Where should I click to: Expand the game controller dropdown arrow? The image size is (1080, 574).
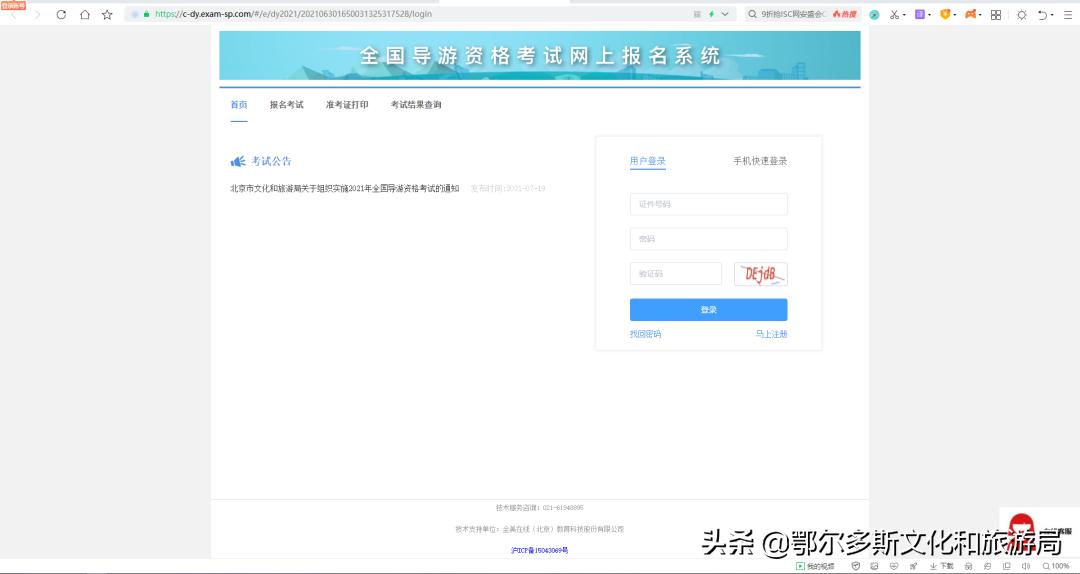click(x=980, y=15)
